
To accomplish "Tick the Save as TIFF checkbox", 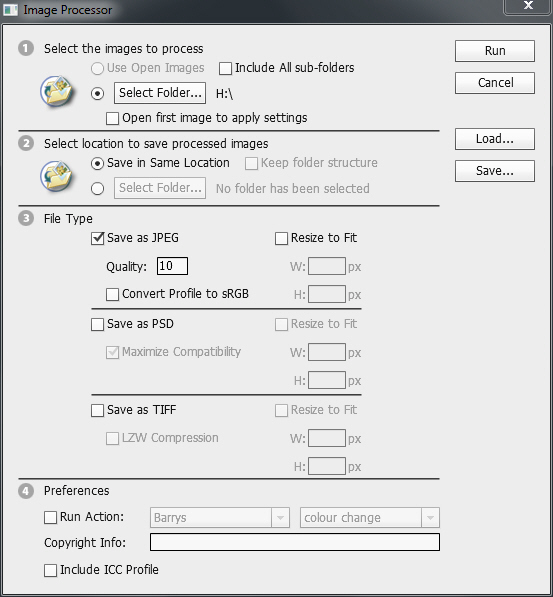I will tap(97, 410).
